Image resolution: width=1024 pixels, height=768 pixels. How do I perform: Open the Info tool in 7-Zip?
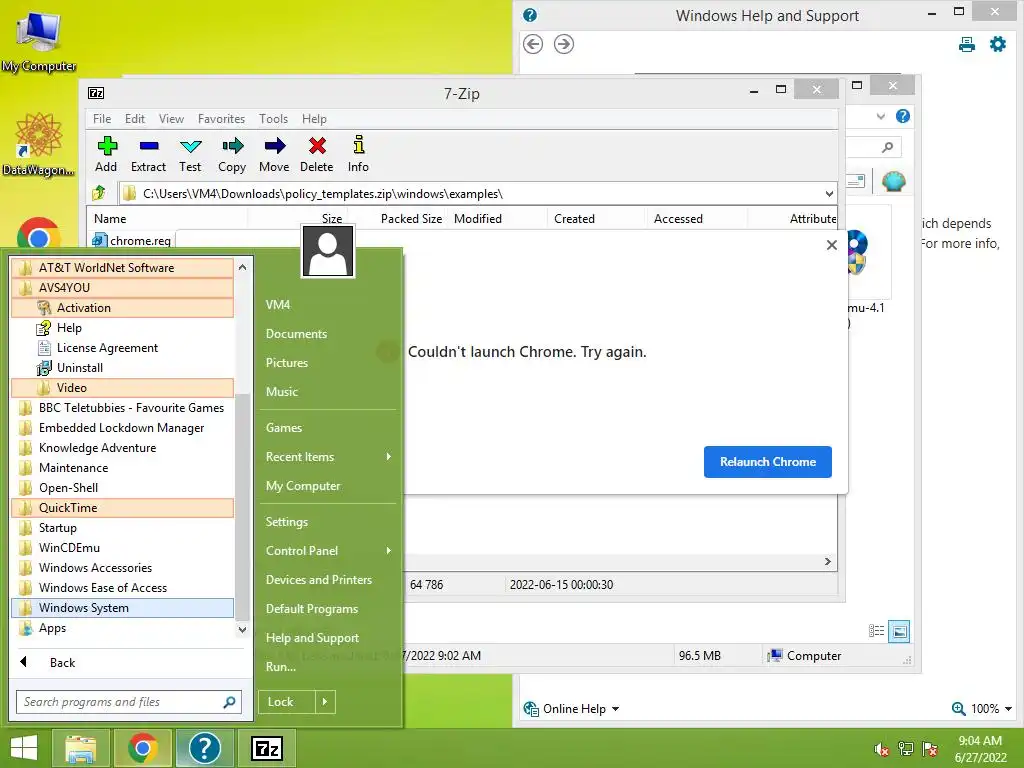358,154
